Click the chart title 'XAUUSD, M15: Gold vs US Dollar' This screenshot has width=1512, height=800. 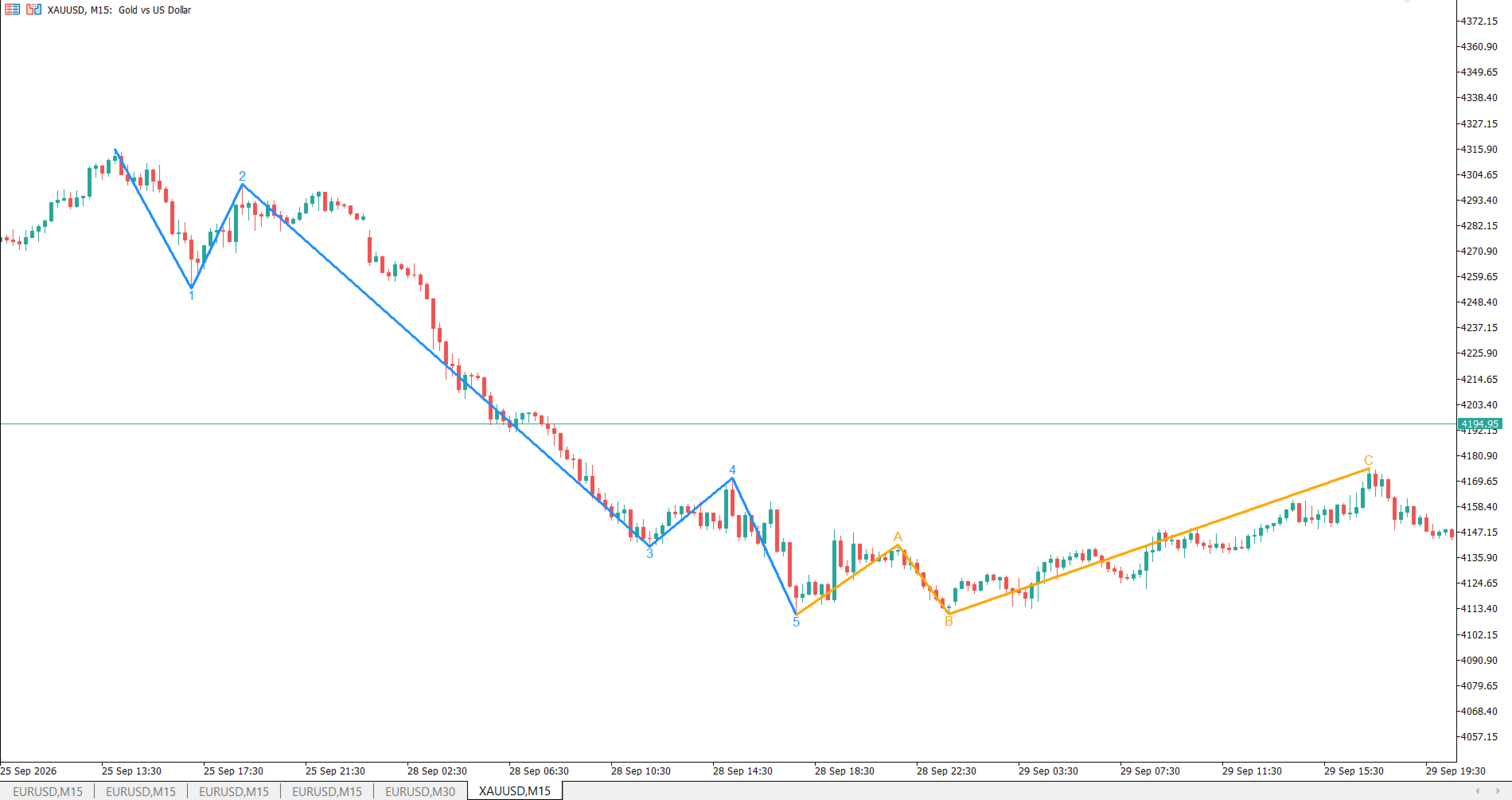(119, 10)
